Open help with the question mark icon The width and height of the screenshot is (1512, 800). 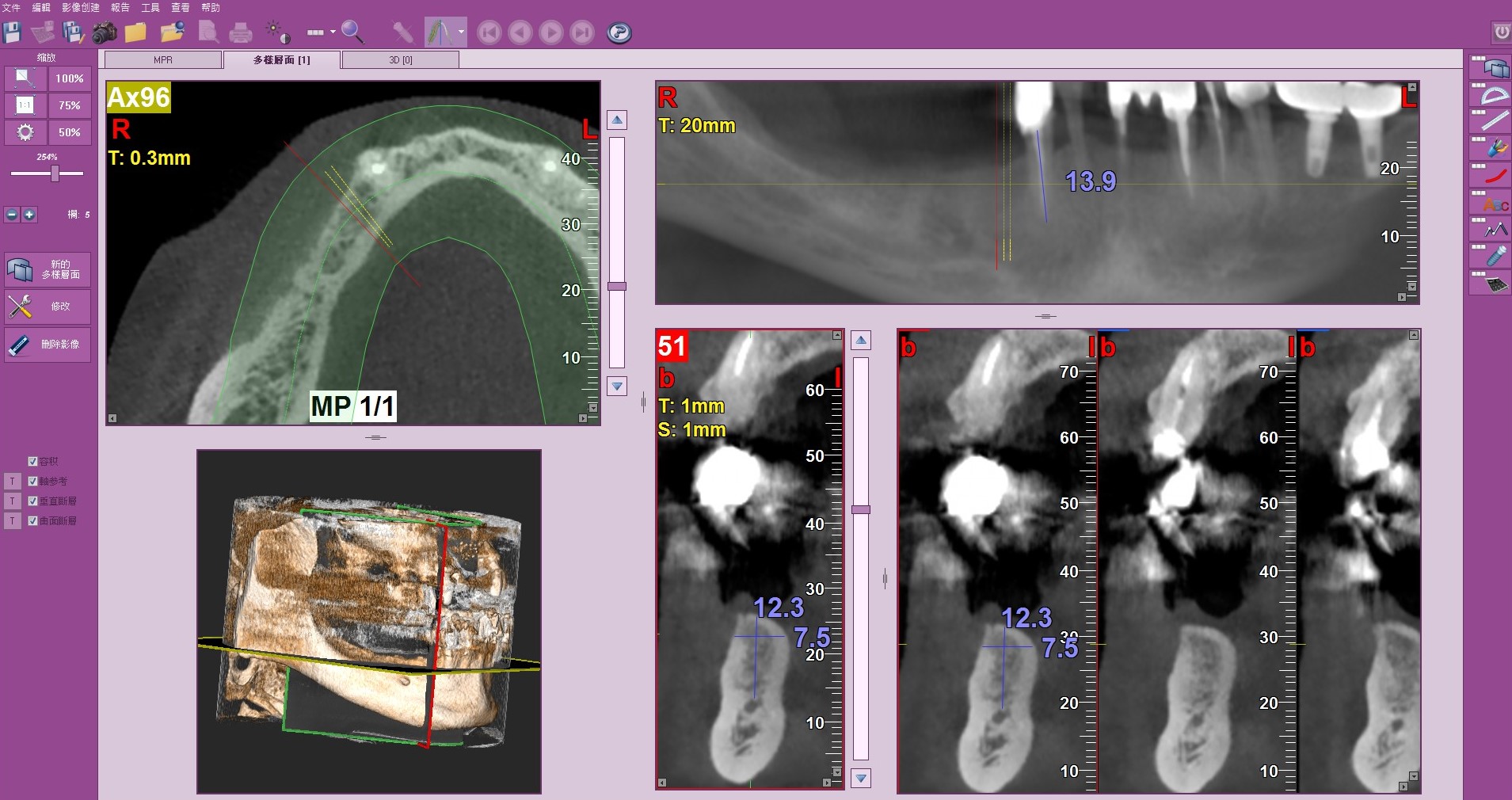point(619,32)
